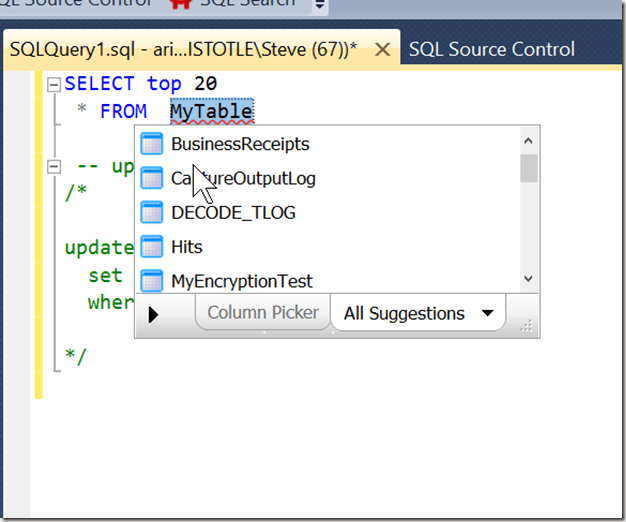626x522 pixels.
Task: Pick the Hits table suggestion
Action: coord(327,247)
